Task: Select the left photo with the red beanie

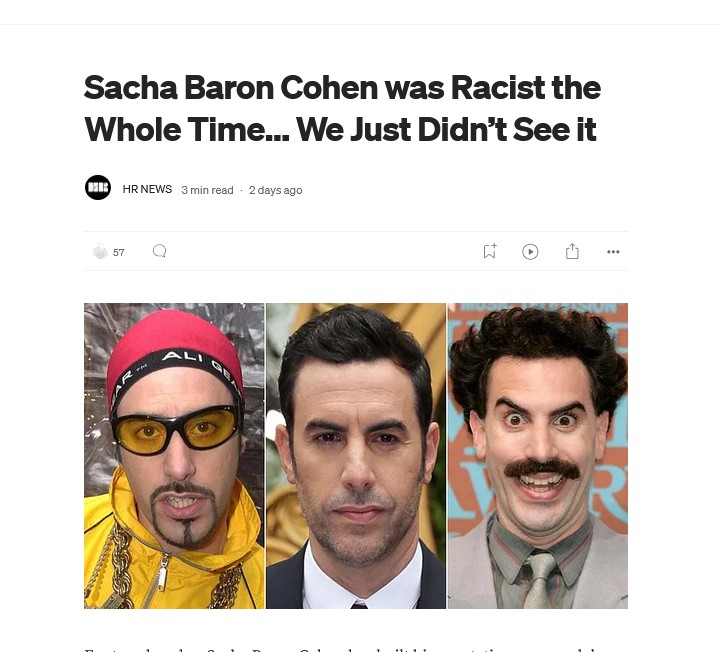Action: (174, 456)
